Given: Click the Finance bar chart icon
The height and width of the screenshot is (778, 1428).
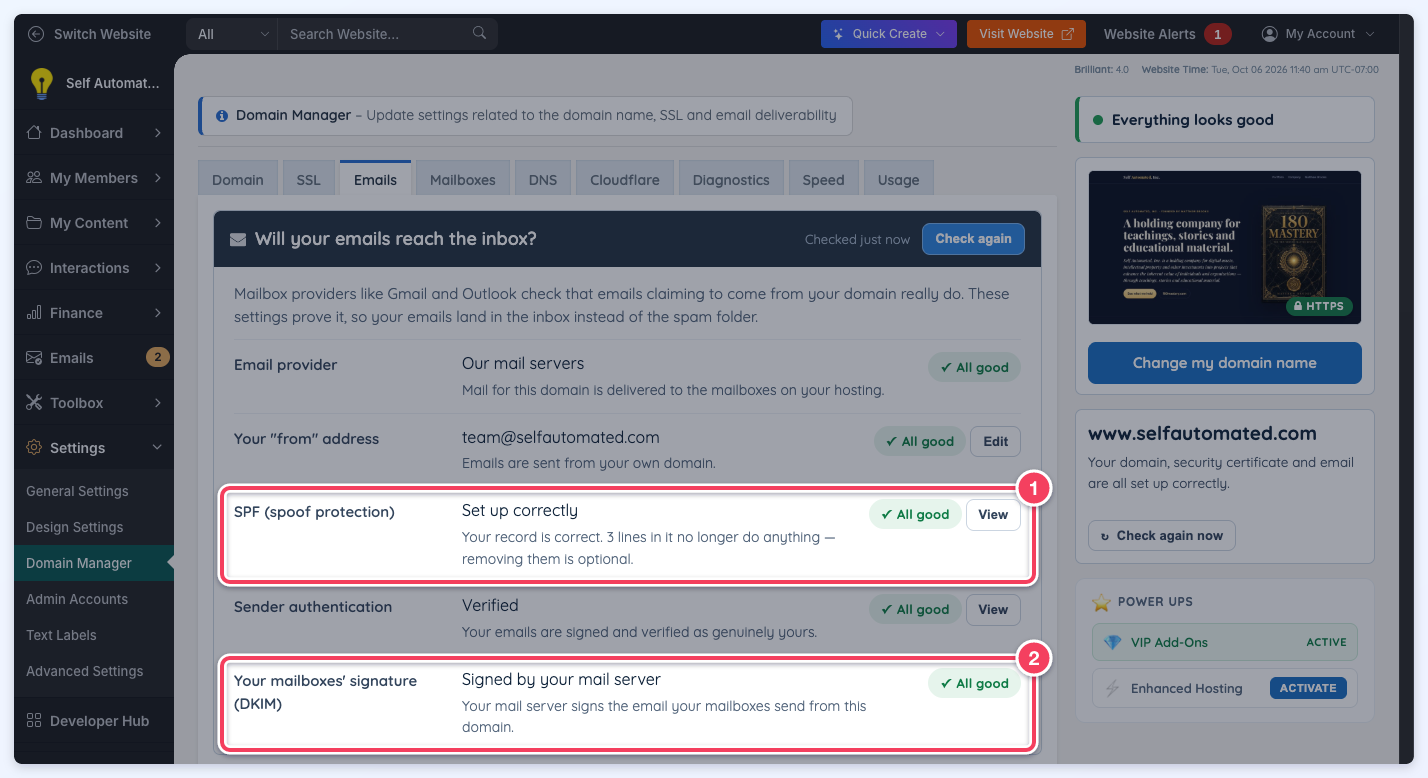Looking at the screenshot, I should coord(34,313).
